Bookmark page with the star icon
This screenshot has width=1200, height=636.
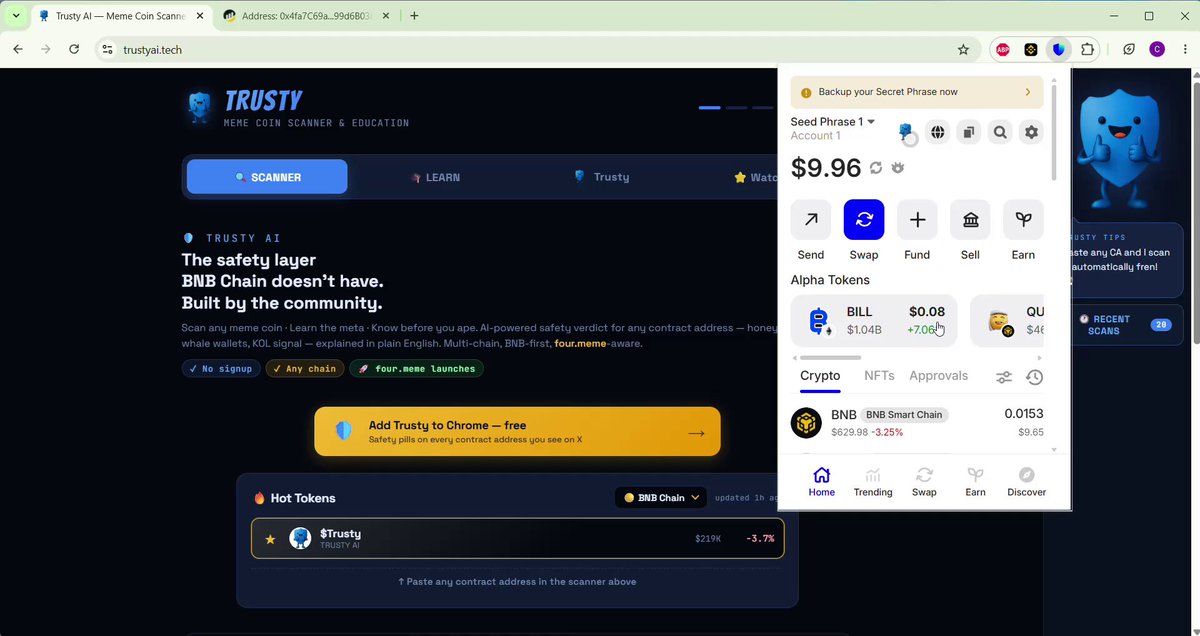click(963, 49)
